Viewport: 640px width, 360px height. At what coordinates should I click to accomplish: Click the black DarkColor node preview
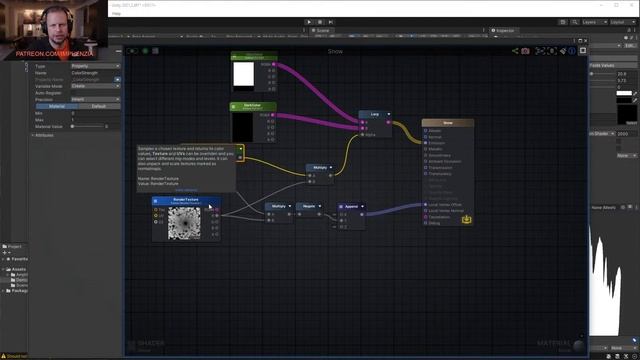242,127
